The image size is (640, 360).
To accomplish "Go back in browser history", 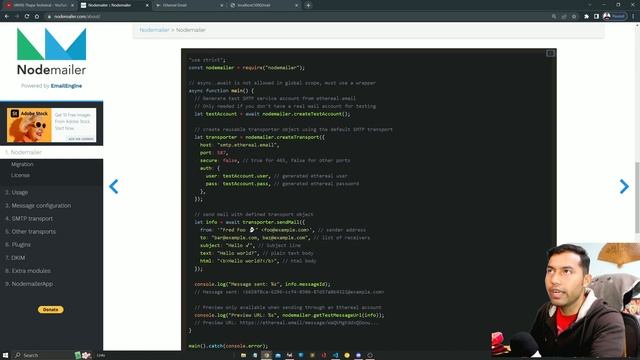I will [x=7, y=16].
